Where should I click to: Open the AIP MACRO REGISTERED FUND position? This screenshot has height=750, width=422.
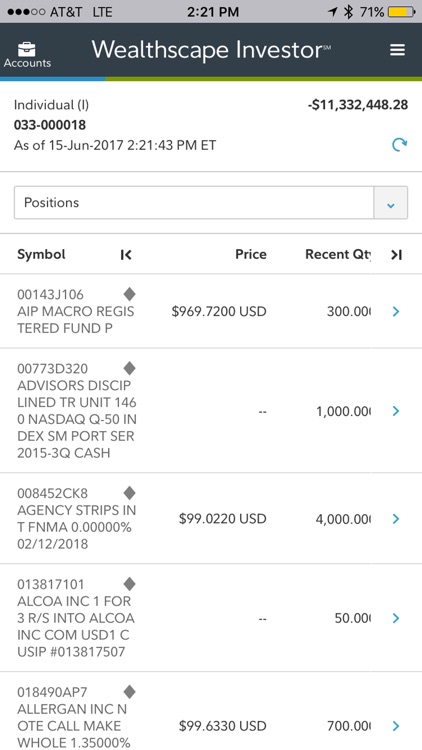211,311
